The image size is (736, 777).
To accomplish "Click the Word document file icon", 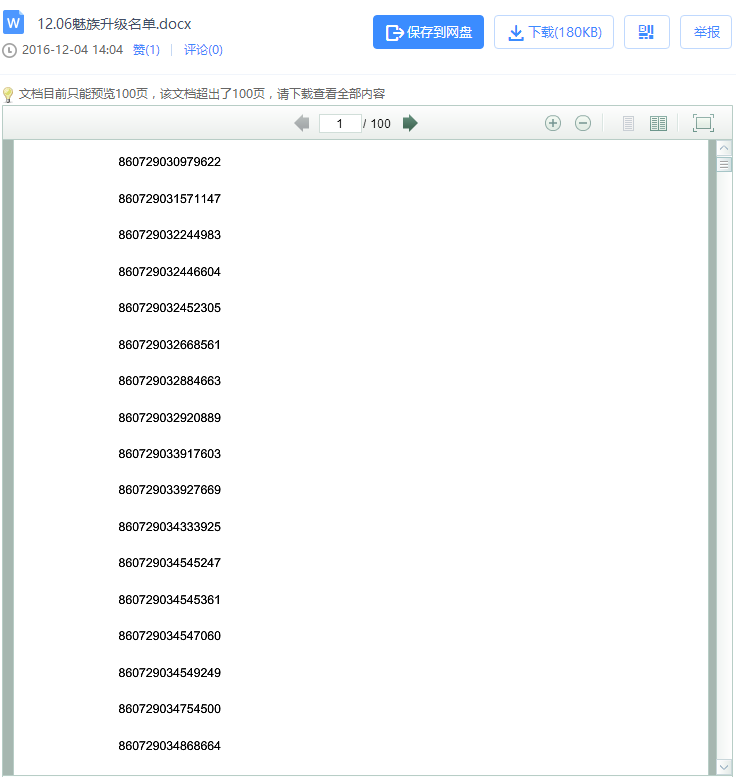I will (x=13, y=22).
